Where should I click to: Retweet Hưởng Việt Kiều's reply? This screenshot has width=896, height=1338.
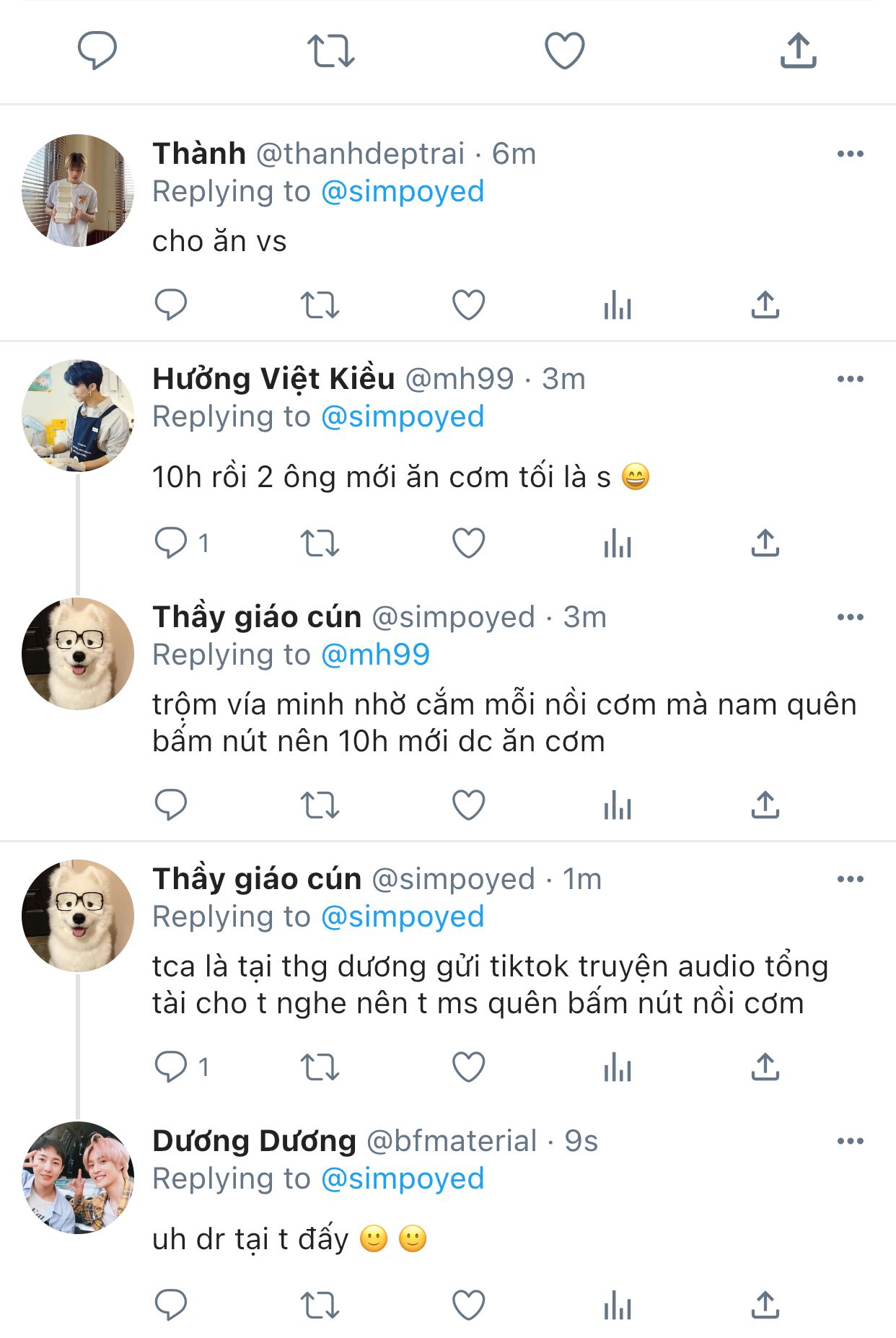tap(320, 543)
